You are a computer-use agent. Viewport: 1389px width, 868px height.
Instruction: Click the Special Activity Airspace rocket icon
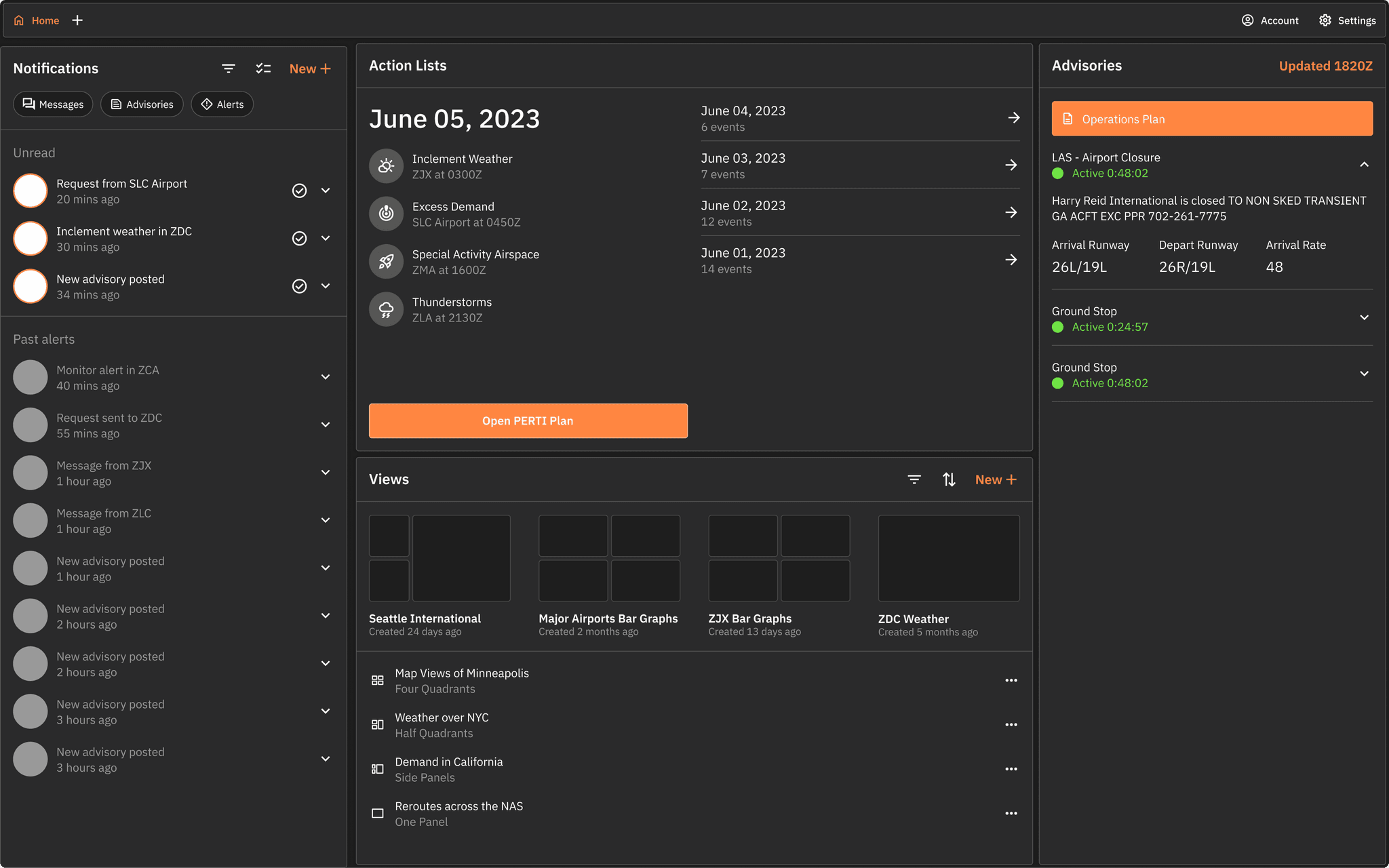(386, 262)
